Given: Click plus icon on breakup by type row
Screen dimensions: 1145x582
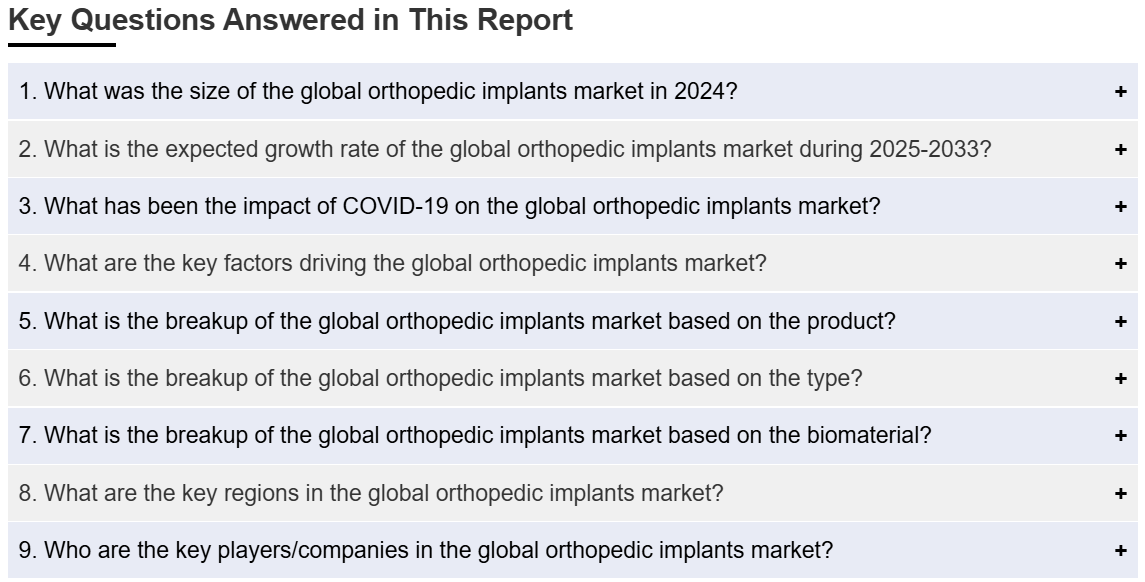Looking at the screenshot, I should coord(1120,379).
